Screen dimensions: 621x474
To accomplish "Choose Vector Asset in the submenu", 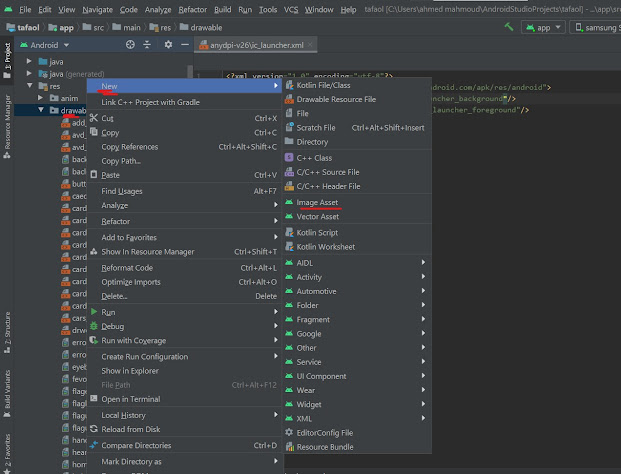I will click(317, 216).
